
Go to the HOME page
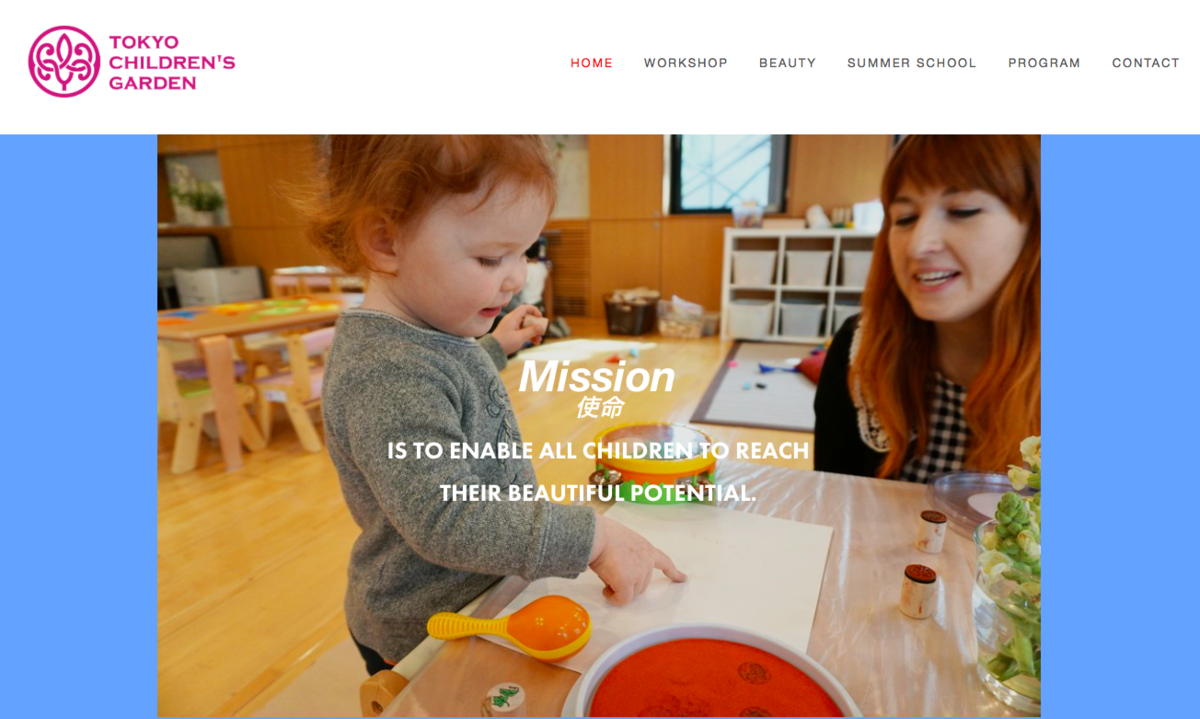[592, 63]
